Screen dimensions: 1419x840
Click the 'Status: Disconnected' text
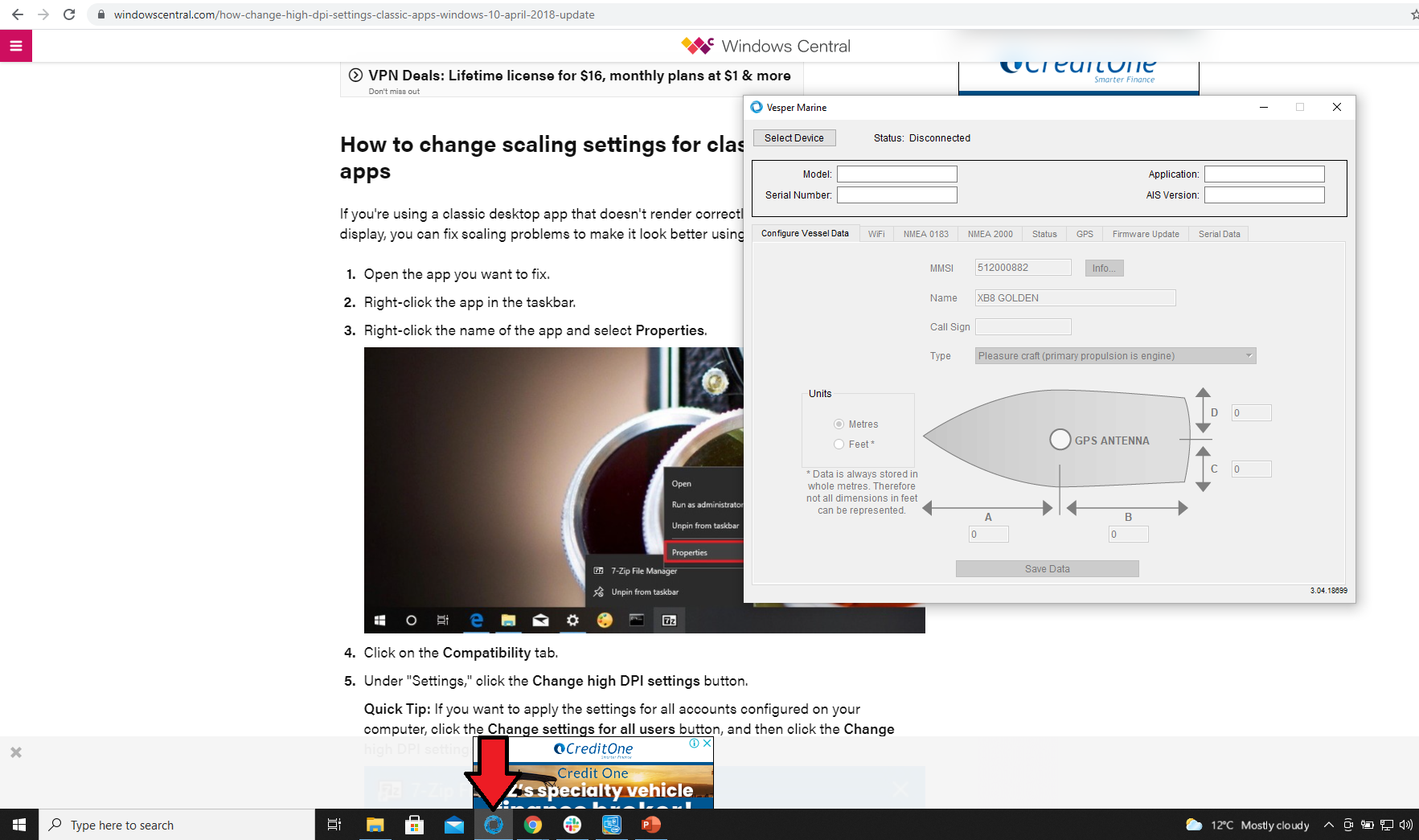pyautogui.click(x=922, y=138)
